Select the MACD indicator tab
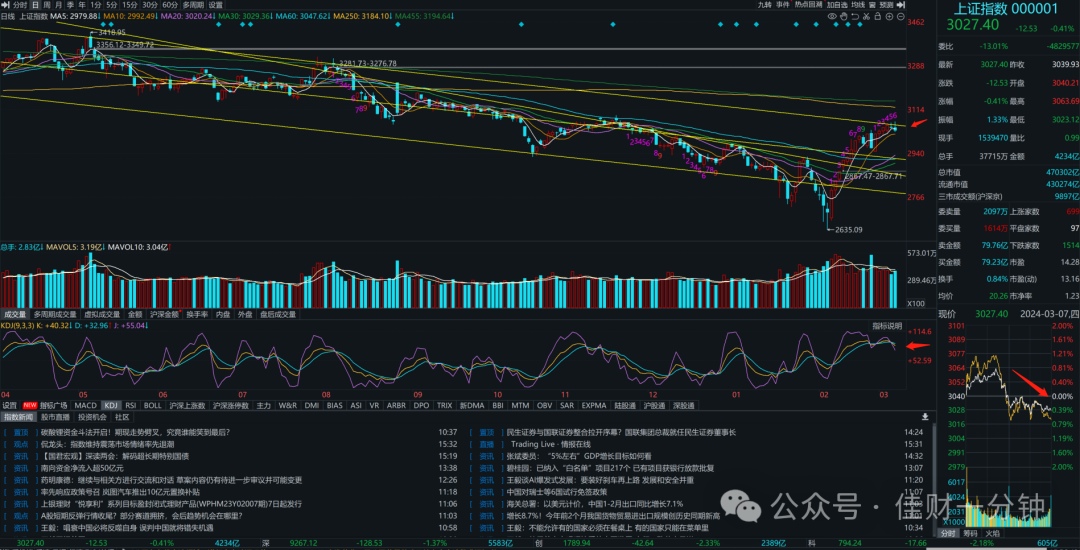Viewport: 1080px width, 550px height. 85,405
